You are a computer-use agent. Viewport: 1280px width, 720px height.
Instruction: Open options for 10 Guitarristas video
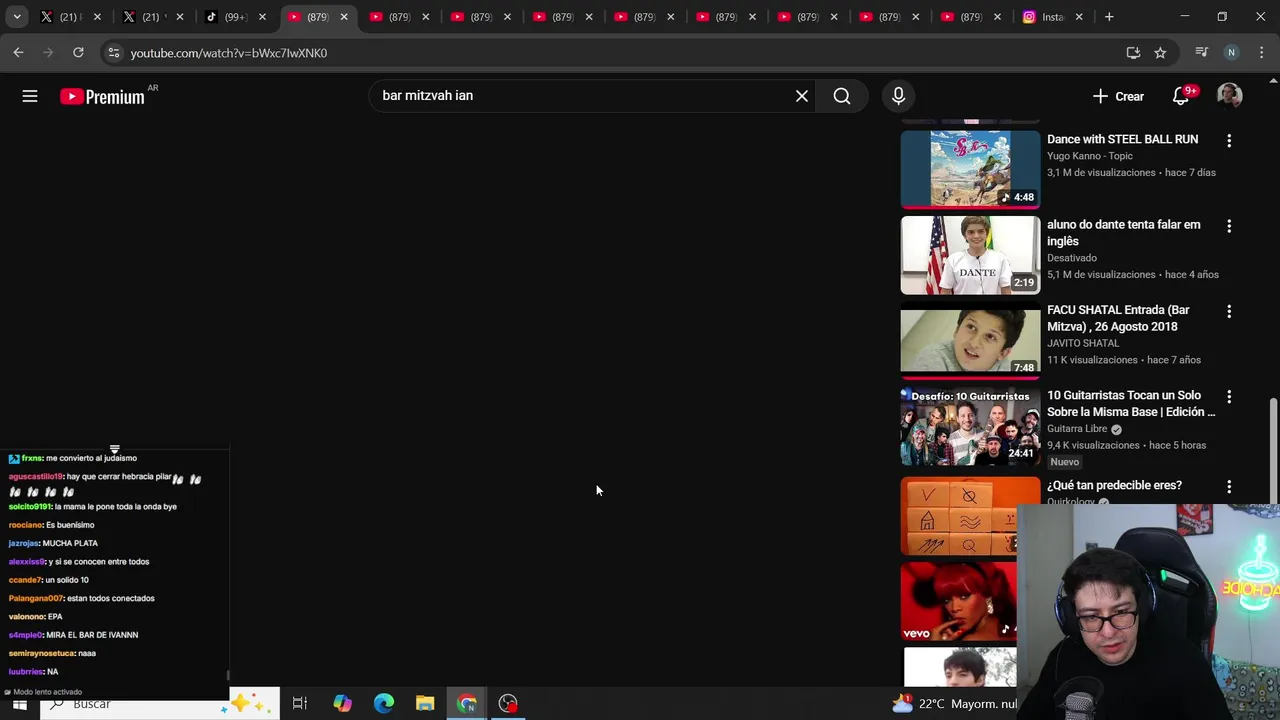tap(1229, 397)
